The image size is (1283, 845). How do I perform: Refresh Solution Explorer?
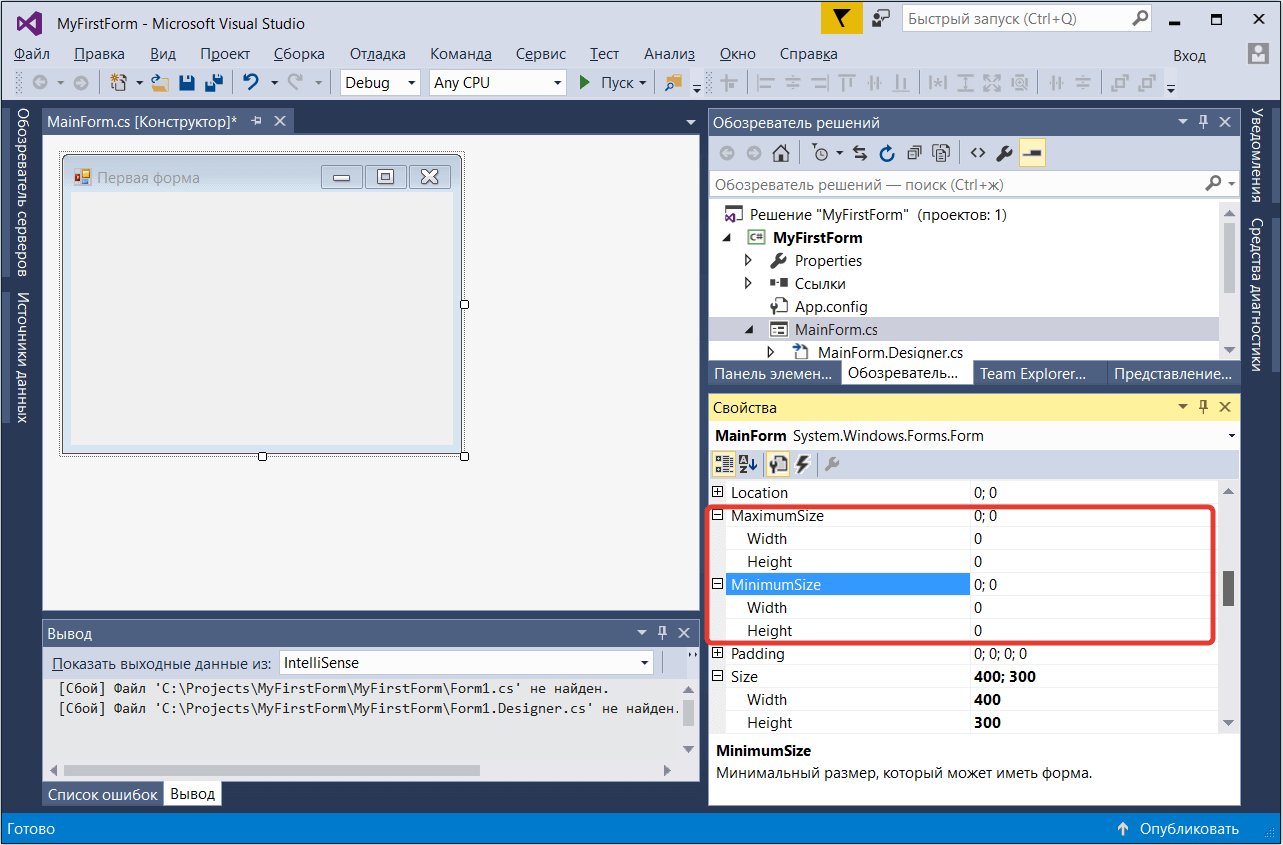[x=887, y=153]
